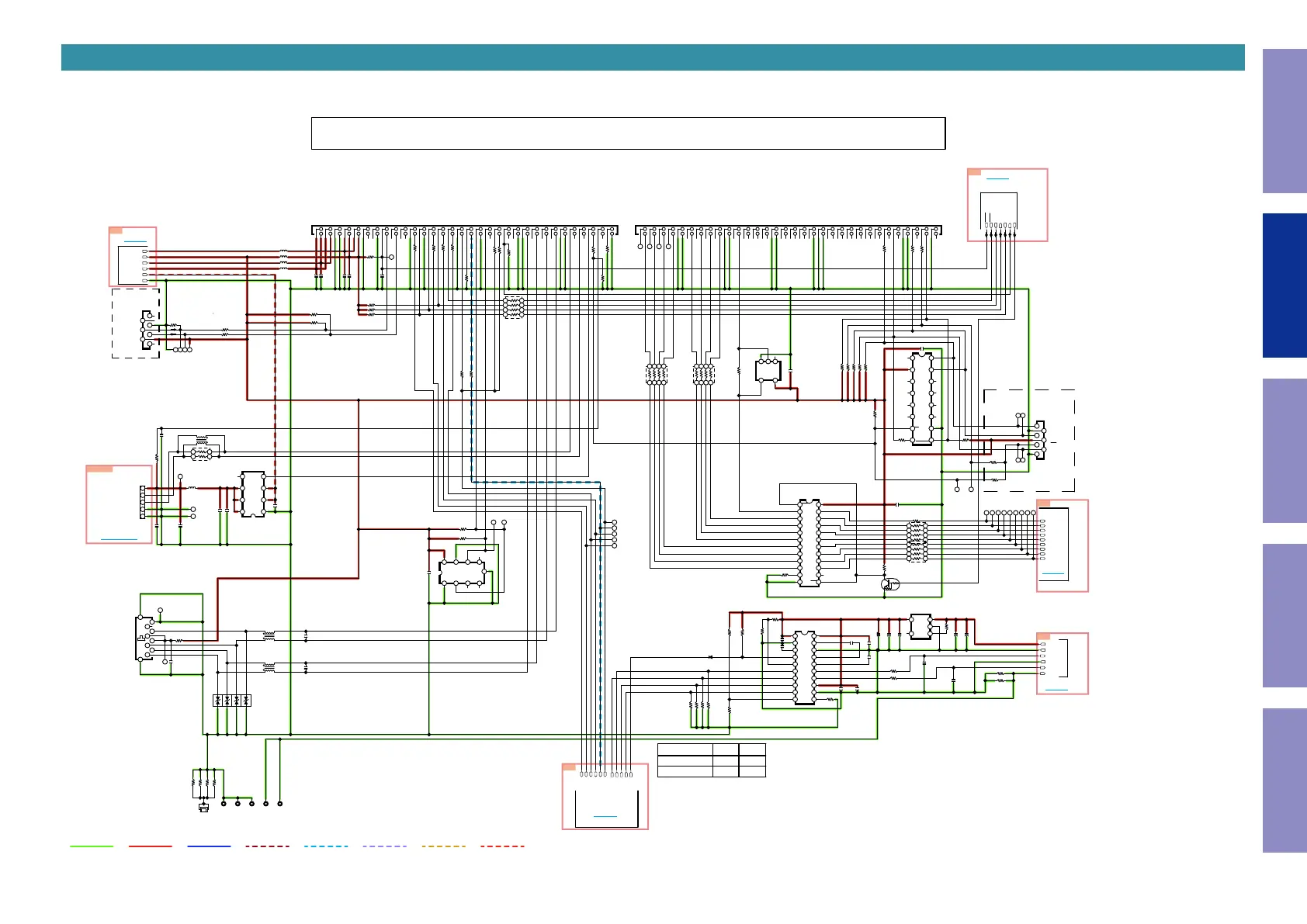Click the dashed cyan legend line
1307x924 pixels.
coord(326,846)
